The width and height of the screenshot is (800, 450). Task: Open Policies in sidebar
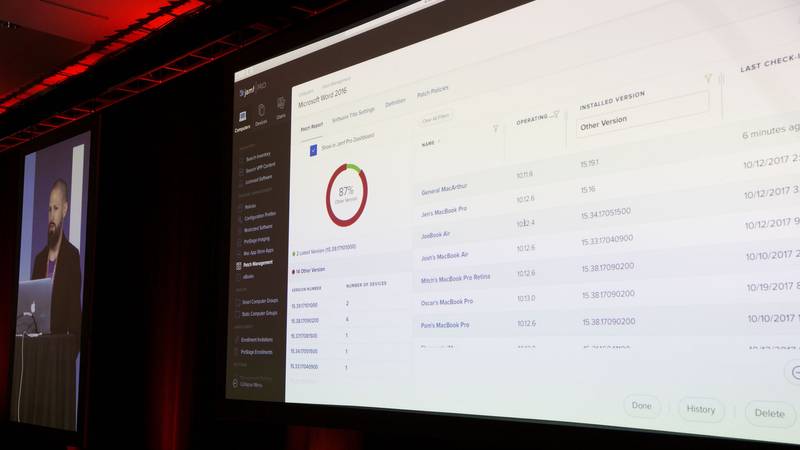[x=251, y=206]
